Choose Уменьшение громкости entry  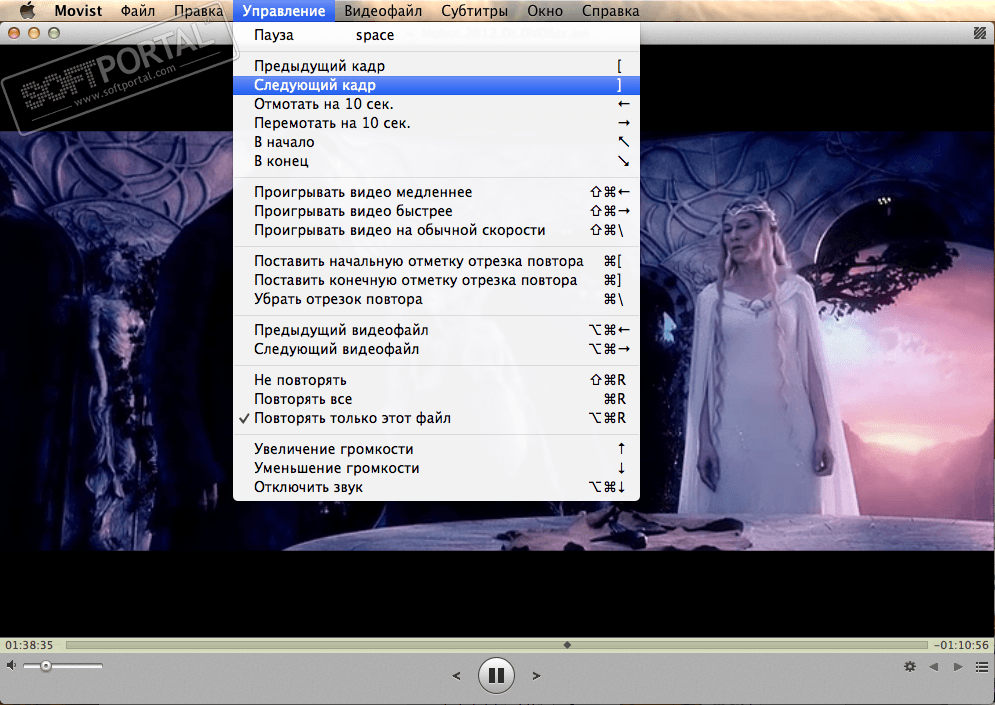click(436, 468)
